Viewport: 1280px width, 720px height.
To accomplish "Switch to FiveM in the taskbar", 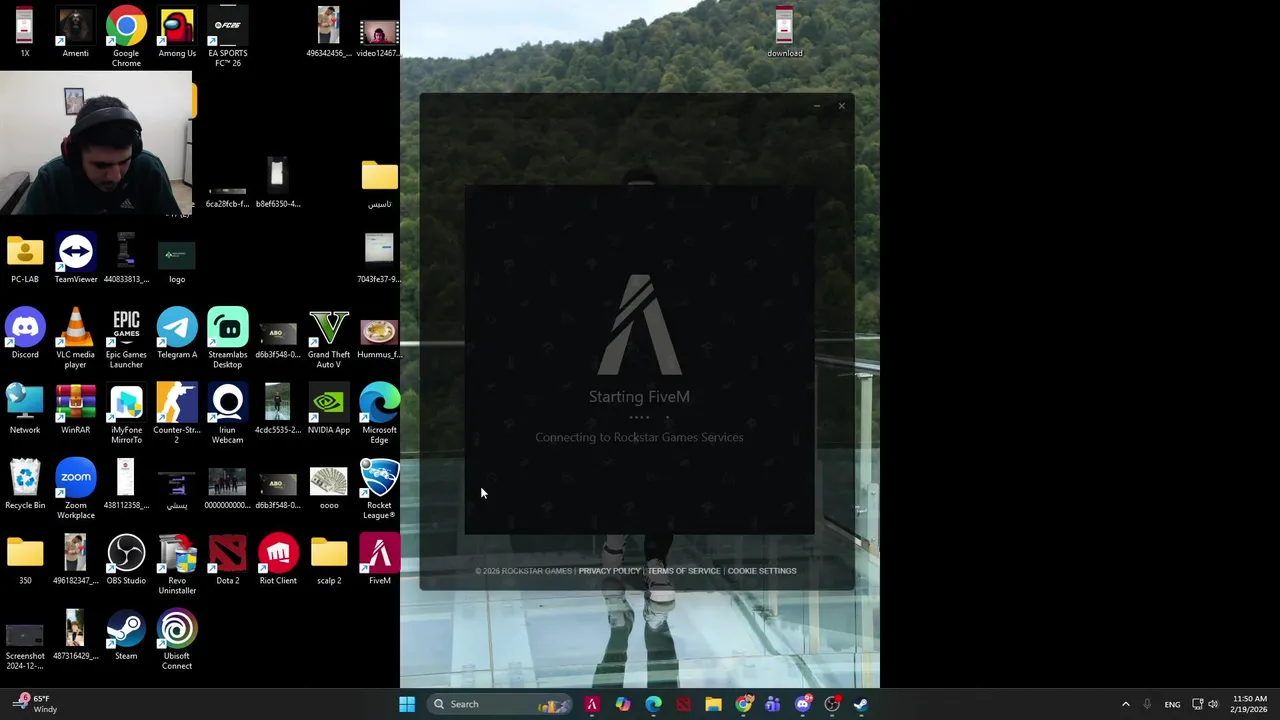I will 592,704.
